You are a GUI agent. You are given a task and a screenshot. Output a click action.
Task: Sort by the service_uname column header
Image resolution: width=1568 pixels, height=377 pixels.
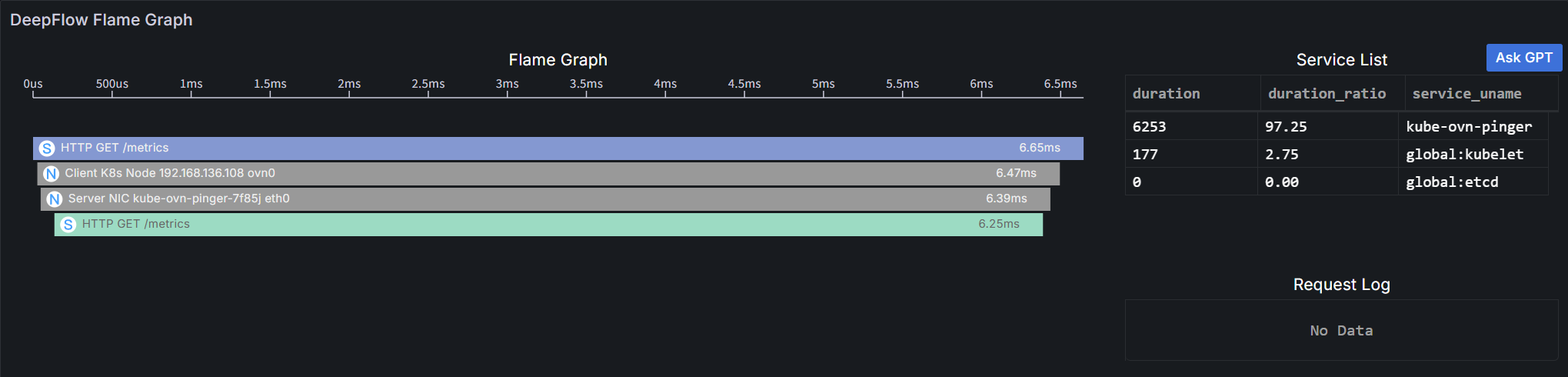point(1466,94)
